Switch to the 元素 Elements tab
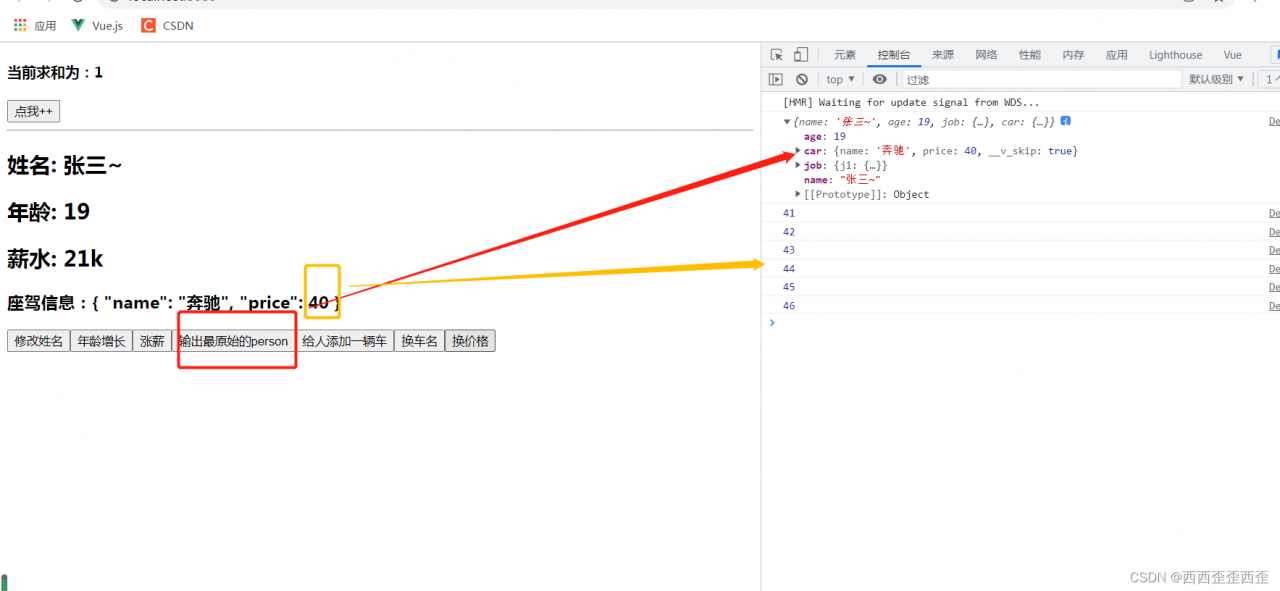 (845, 55)
